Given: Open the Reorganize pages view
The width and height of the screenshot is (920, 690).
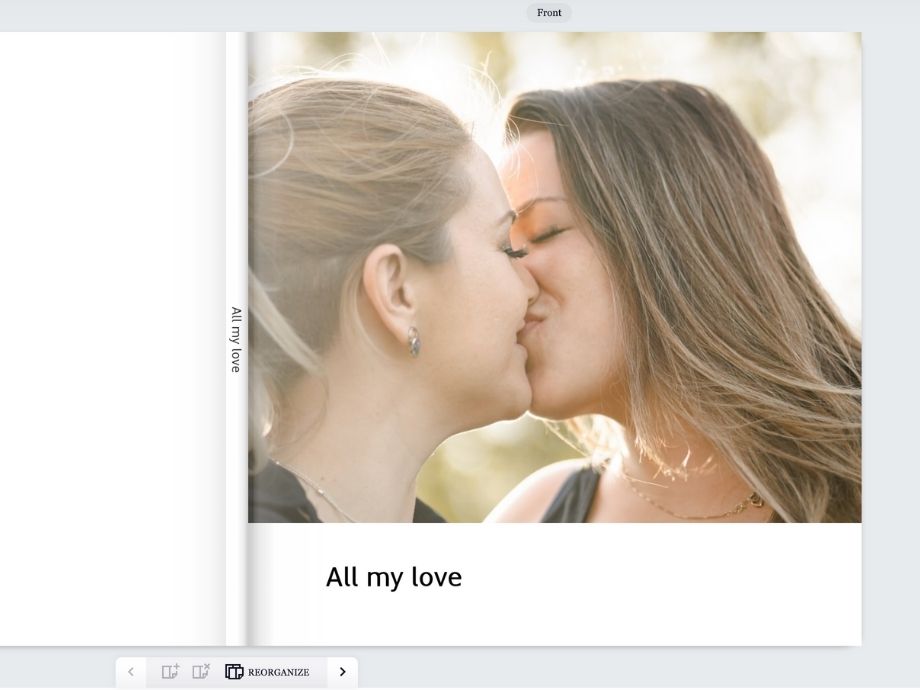Looking at the screenshot, I should click(267, 672).
